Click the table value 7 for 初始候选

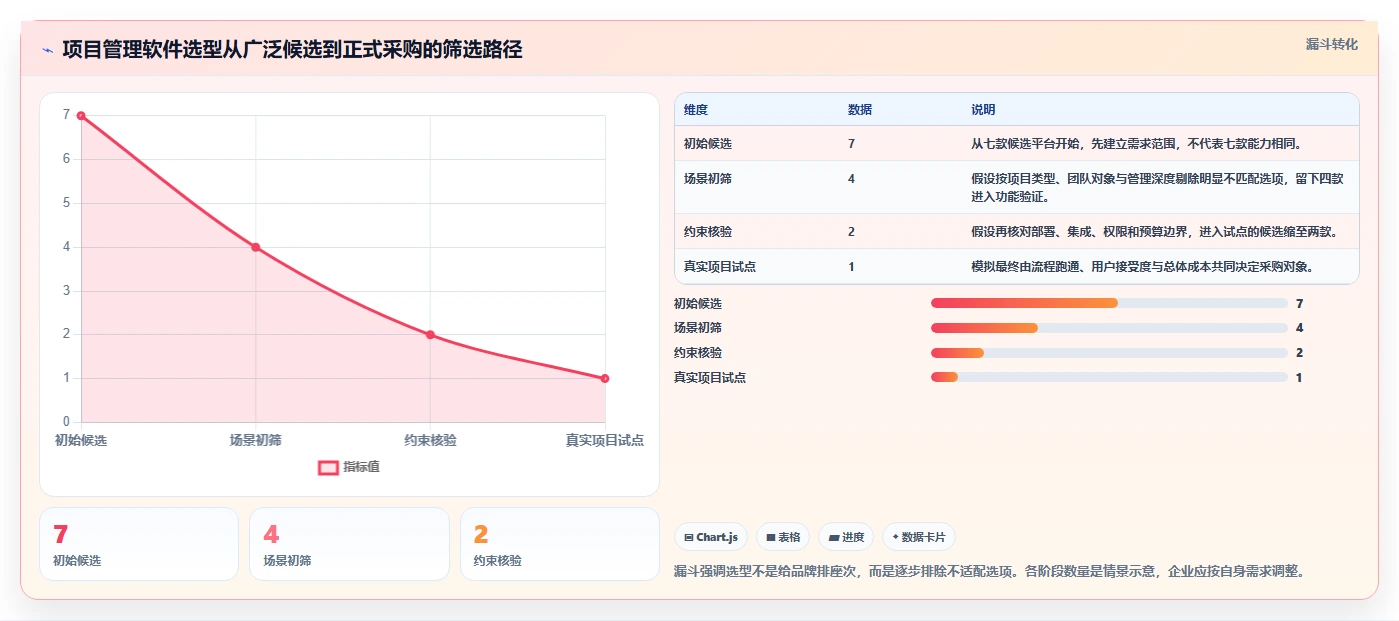(x=851, y=144)
